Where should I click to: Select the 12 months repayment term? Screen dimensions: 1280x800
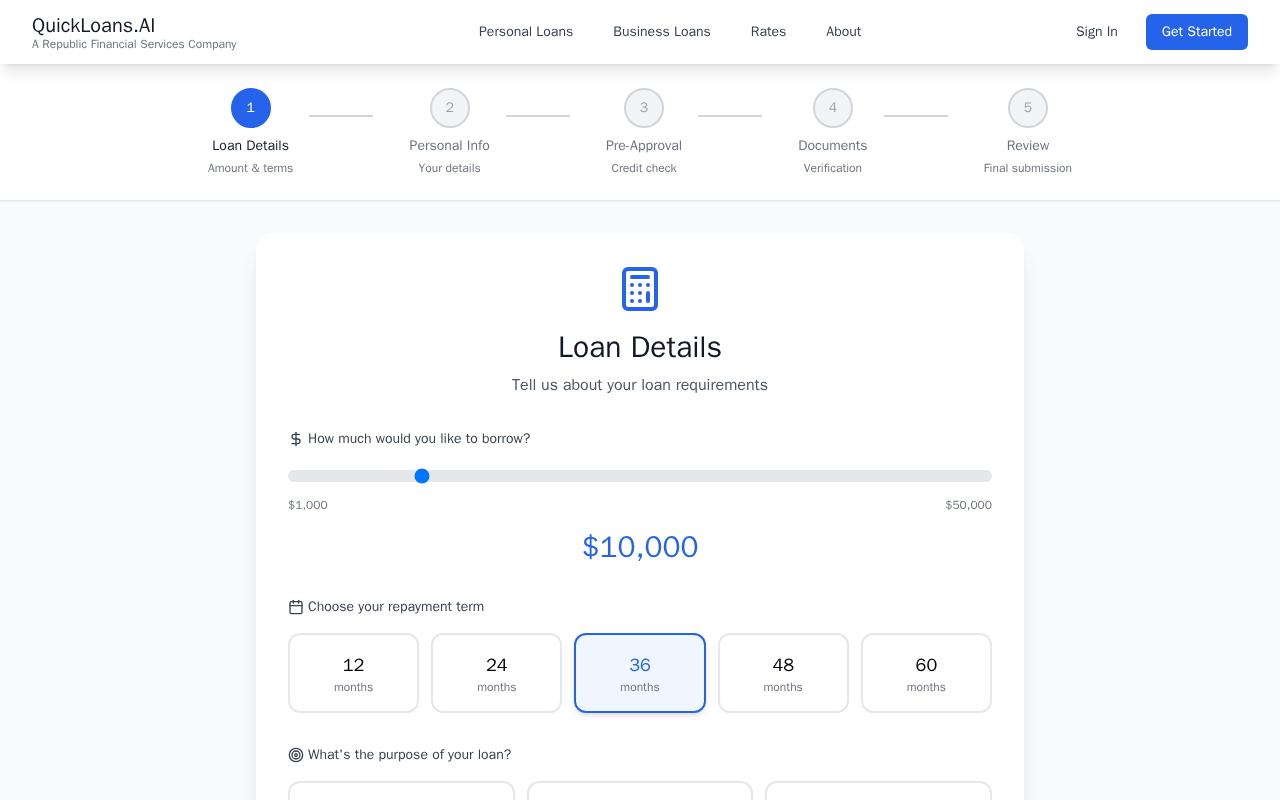[353, 673]
